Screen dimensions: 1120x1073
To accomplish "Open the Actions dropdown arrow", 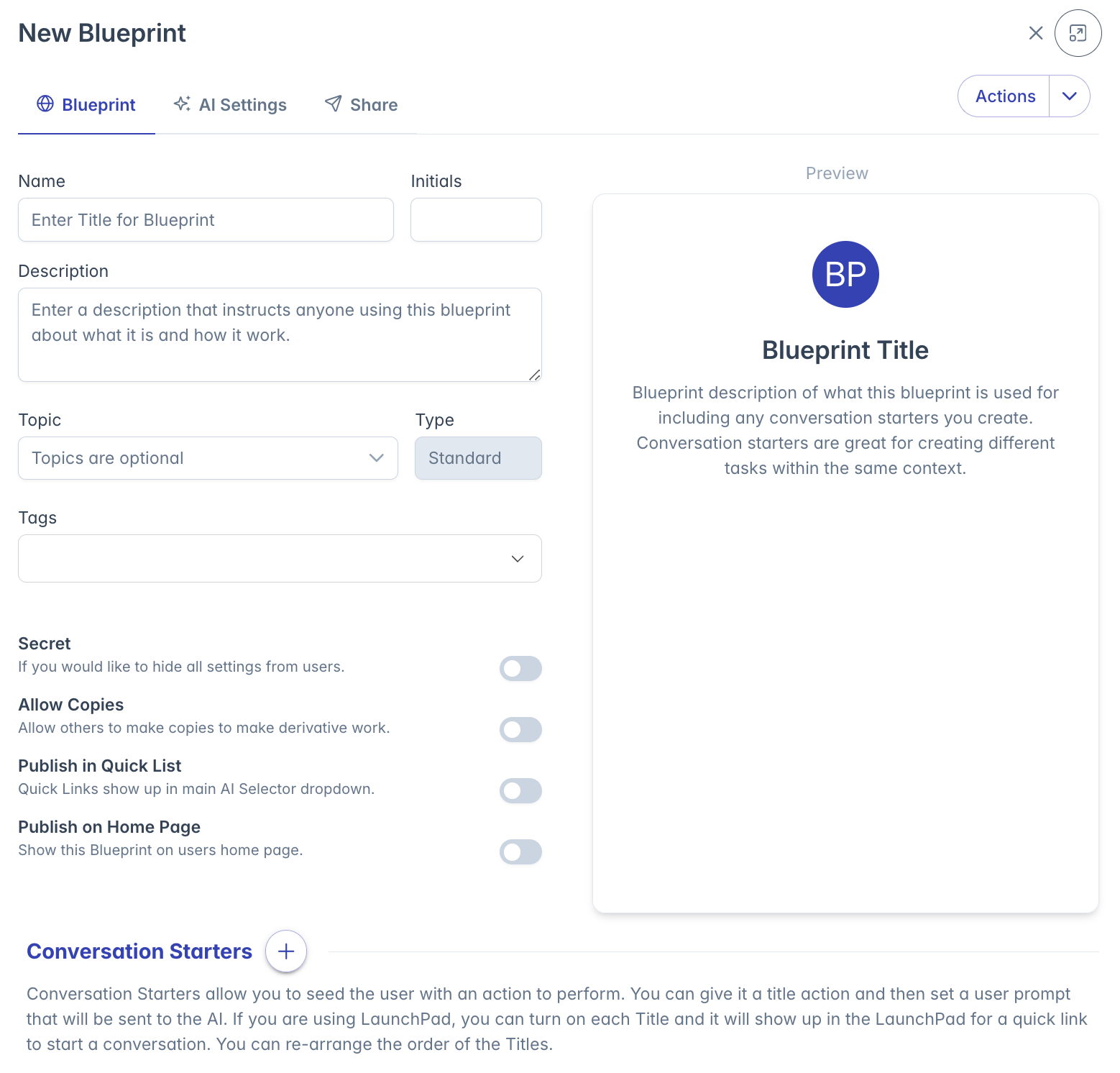I will [1070, 96].
